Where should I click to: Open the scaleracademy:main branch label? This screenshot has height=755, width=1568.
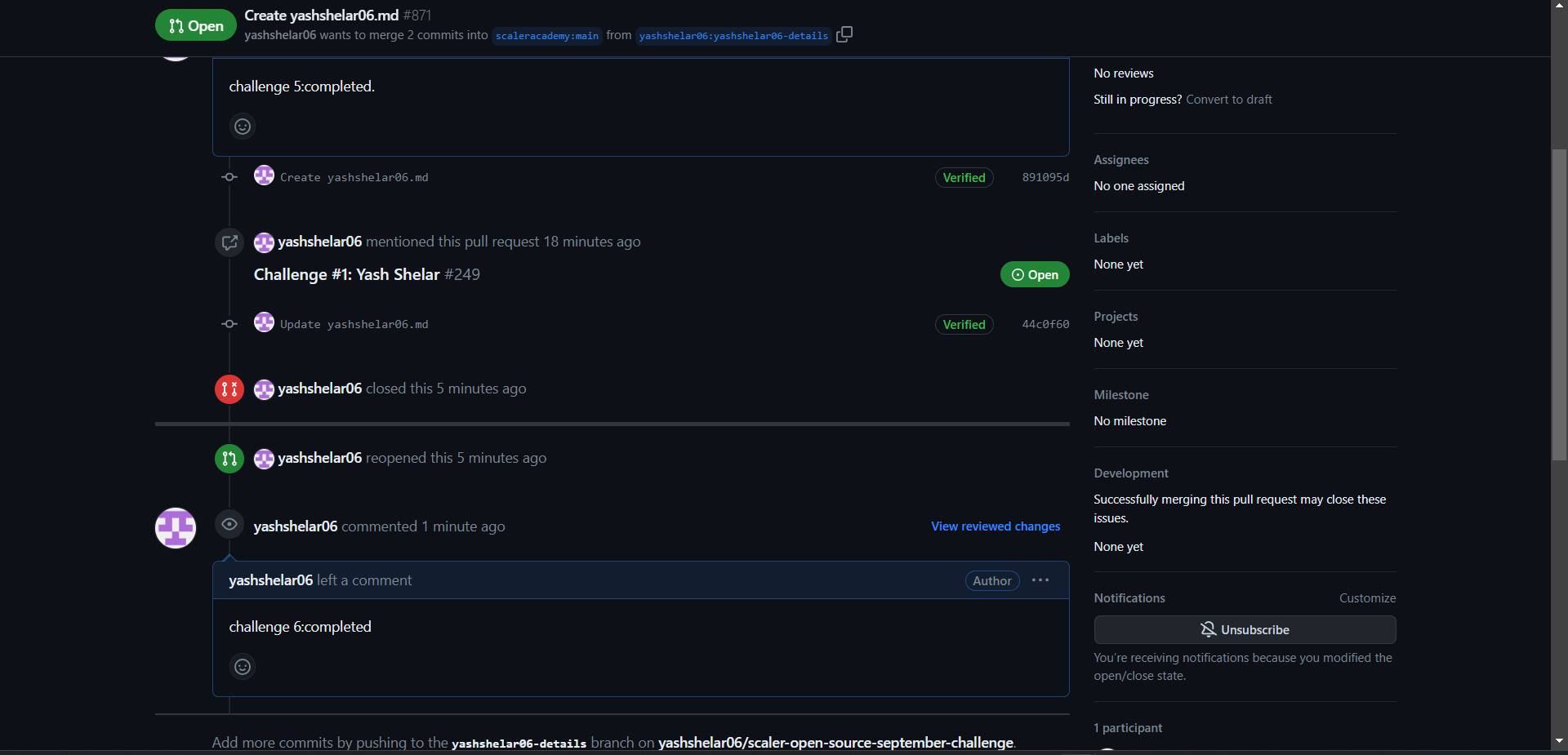click(546, 35)
